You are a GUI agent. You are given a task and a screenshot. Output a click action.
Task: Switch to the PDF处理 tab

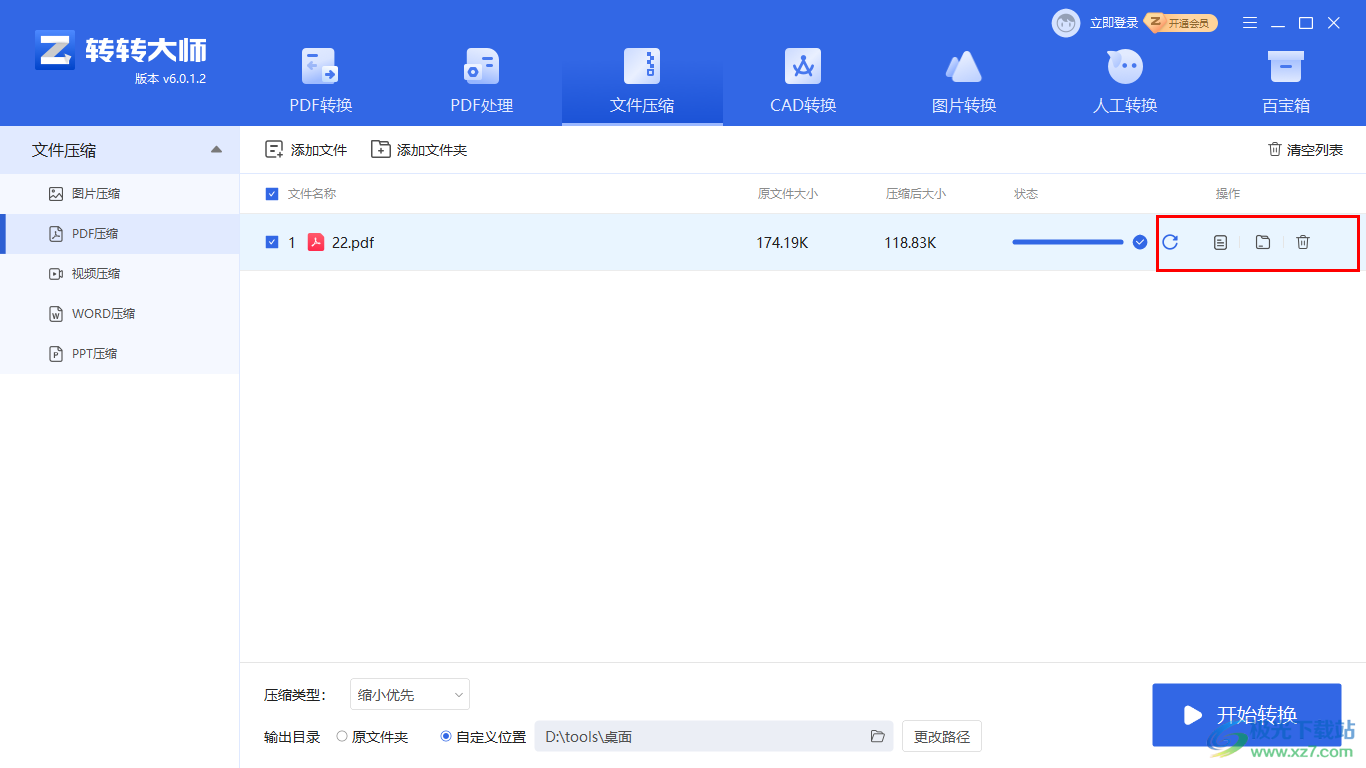481,81
